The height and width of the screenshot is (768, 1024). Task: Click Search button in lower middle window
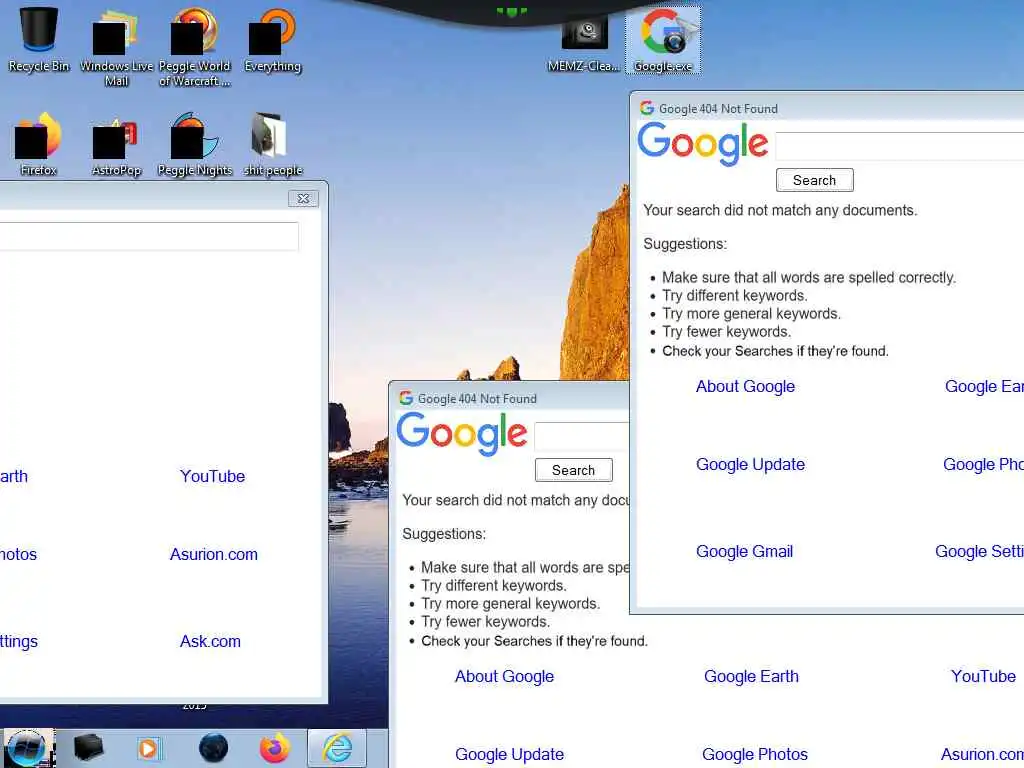[573, 470]
